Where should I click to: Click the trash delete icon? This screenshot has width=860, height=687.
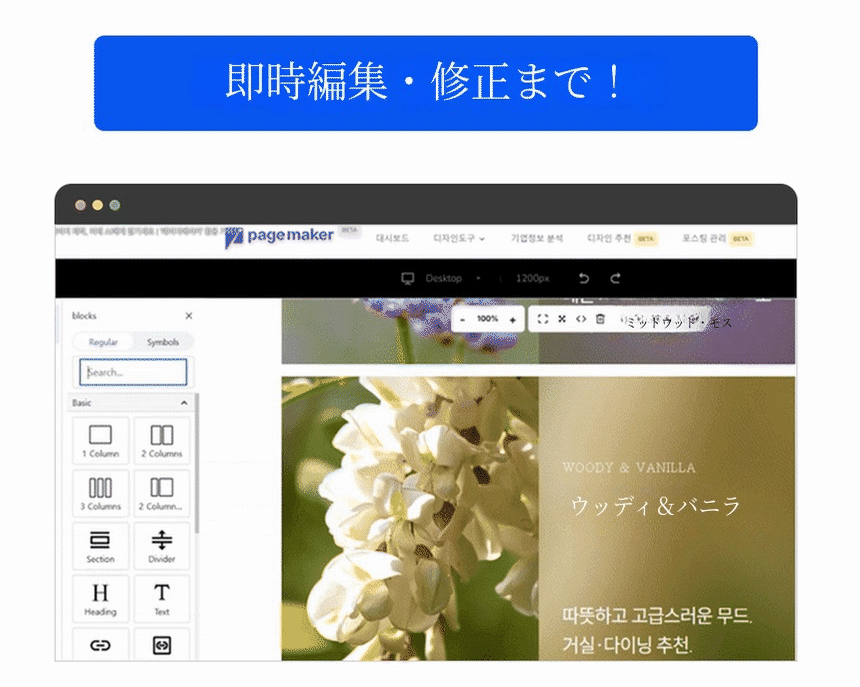(600, 319)
